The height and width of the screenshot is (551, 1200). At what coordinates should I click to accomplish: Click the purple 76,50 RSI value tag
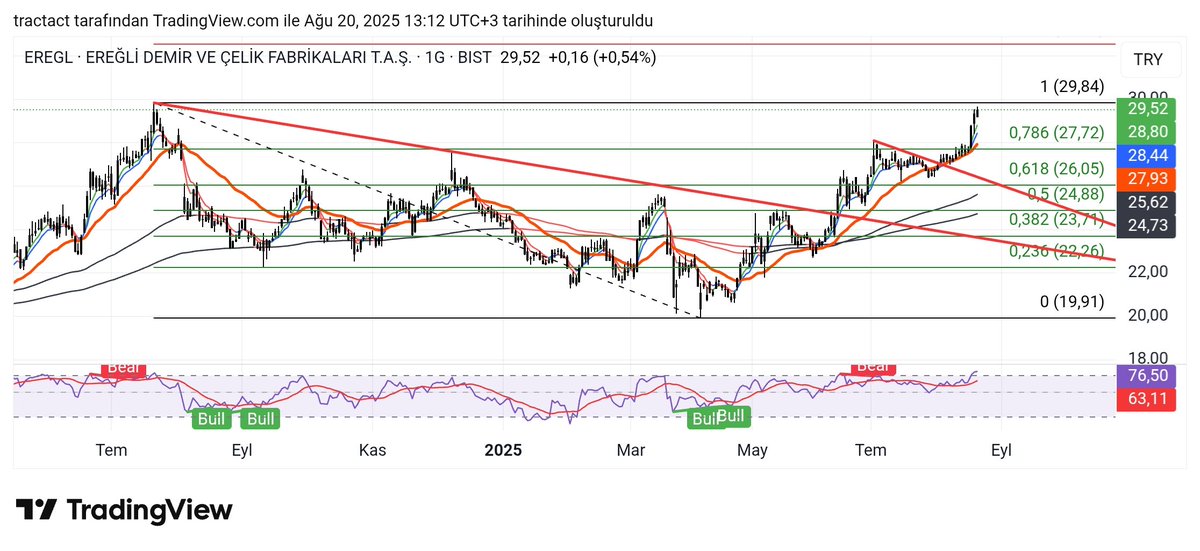point(1148,376)
